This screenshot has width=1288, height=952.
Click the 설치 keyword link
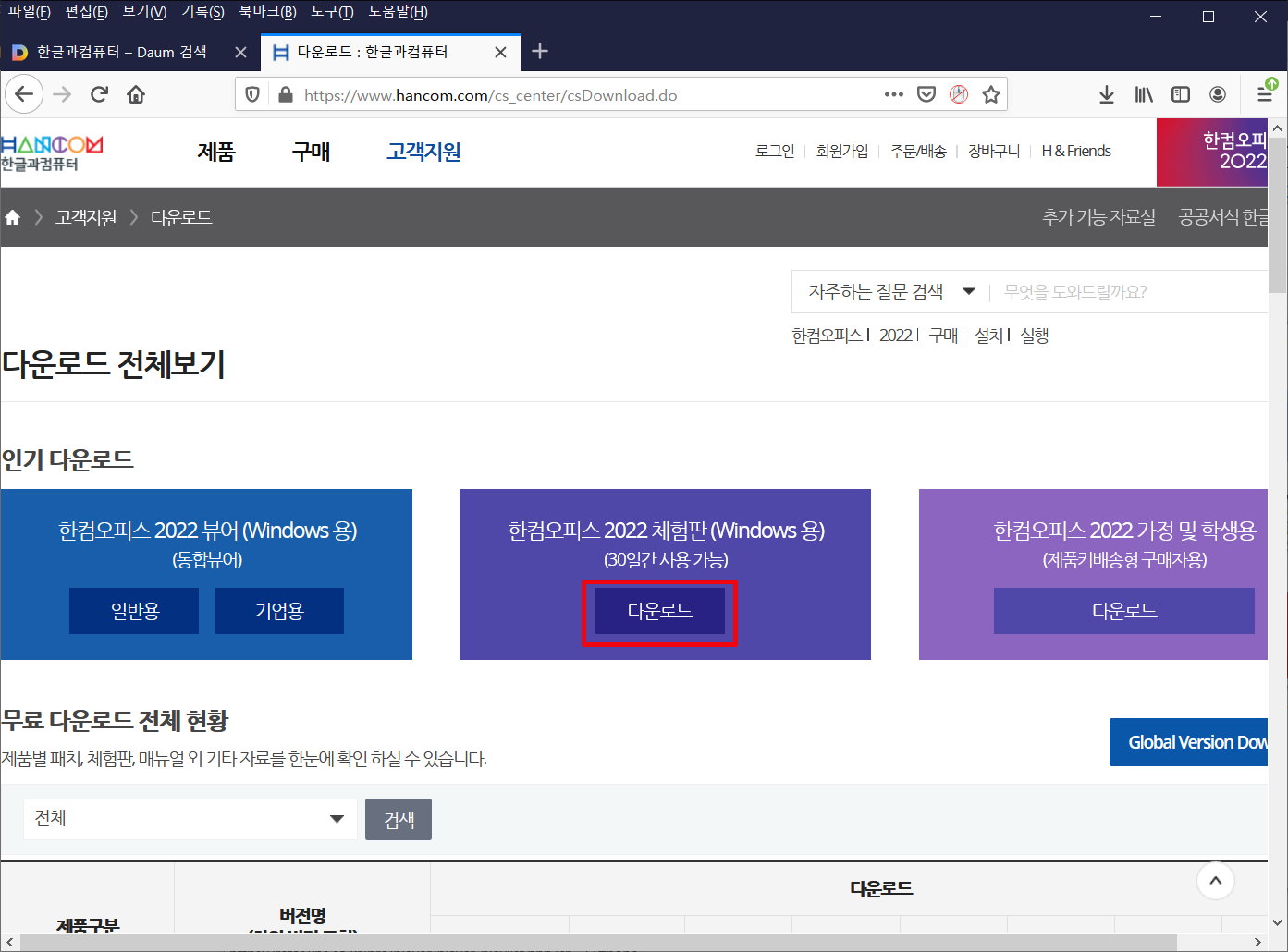989,336
